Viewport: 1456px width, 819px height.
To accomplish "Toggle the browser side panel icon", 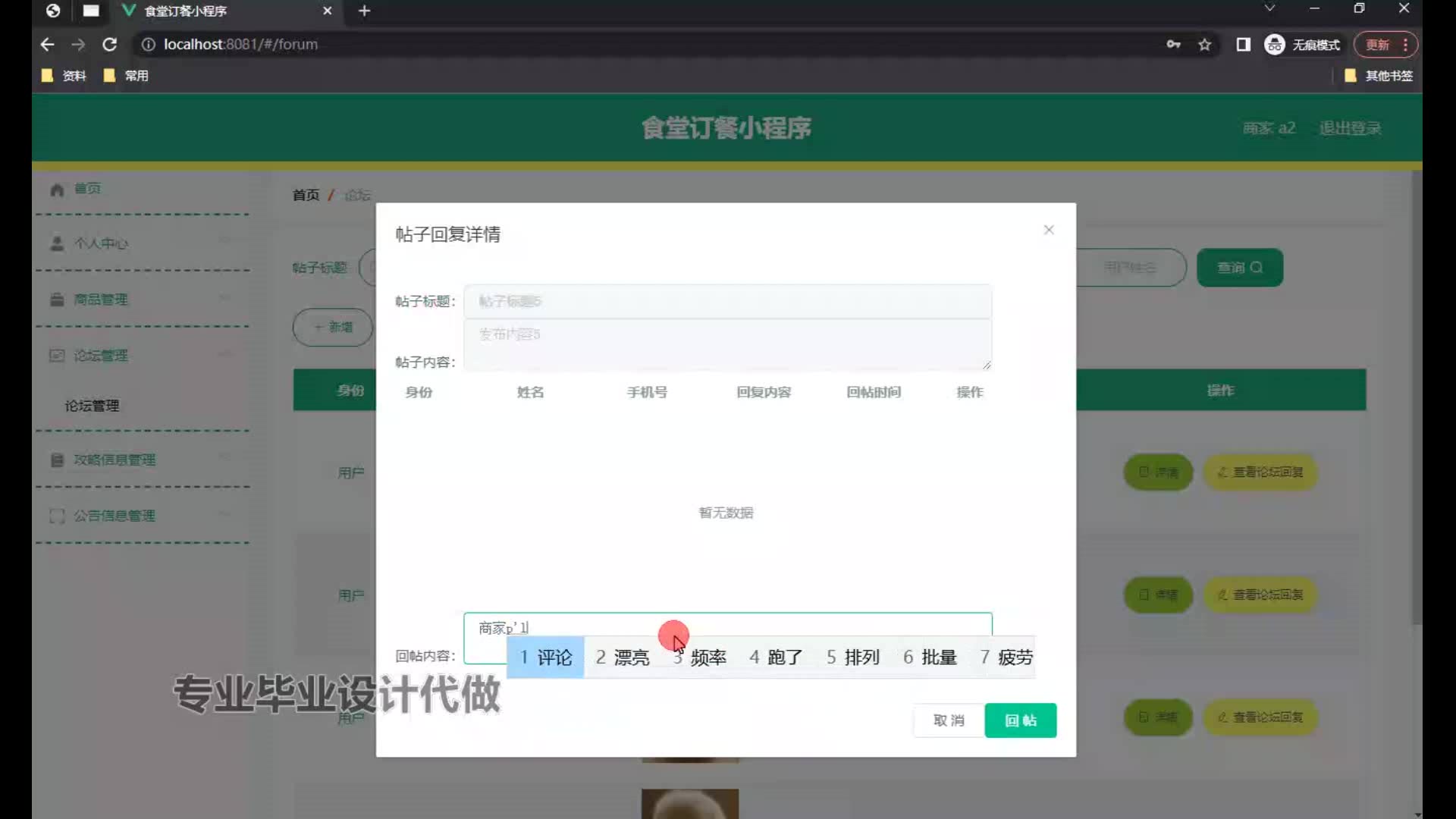I will coord(1243,45).
